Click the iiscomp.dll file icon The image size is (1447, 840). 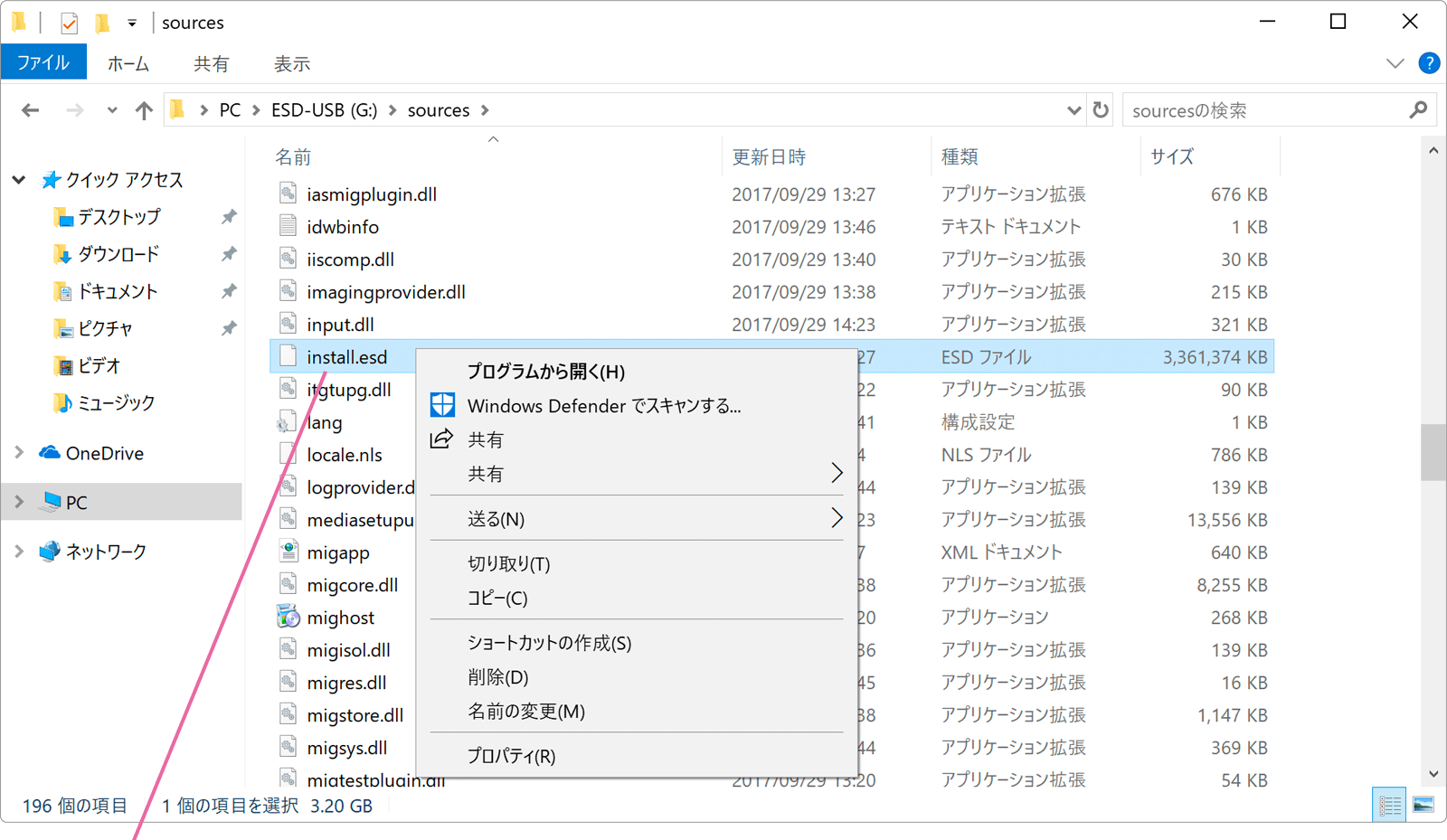tap(288, 259)
